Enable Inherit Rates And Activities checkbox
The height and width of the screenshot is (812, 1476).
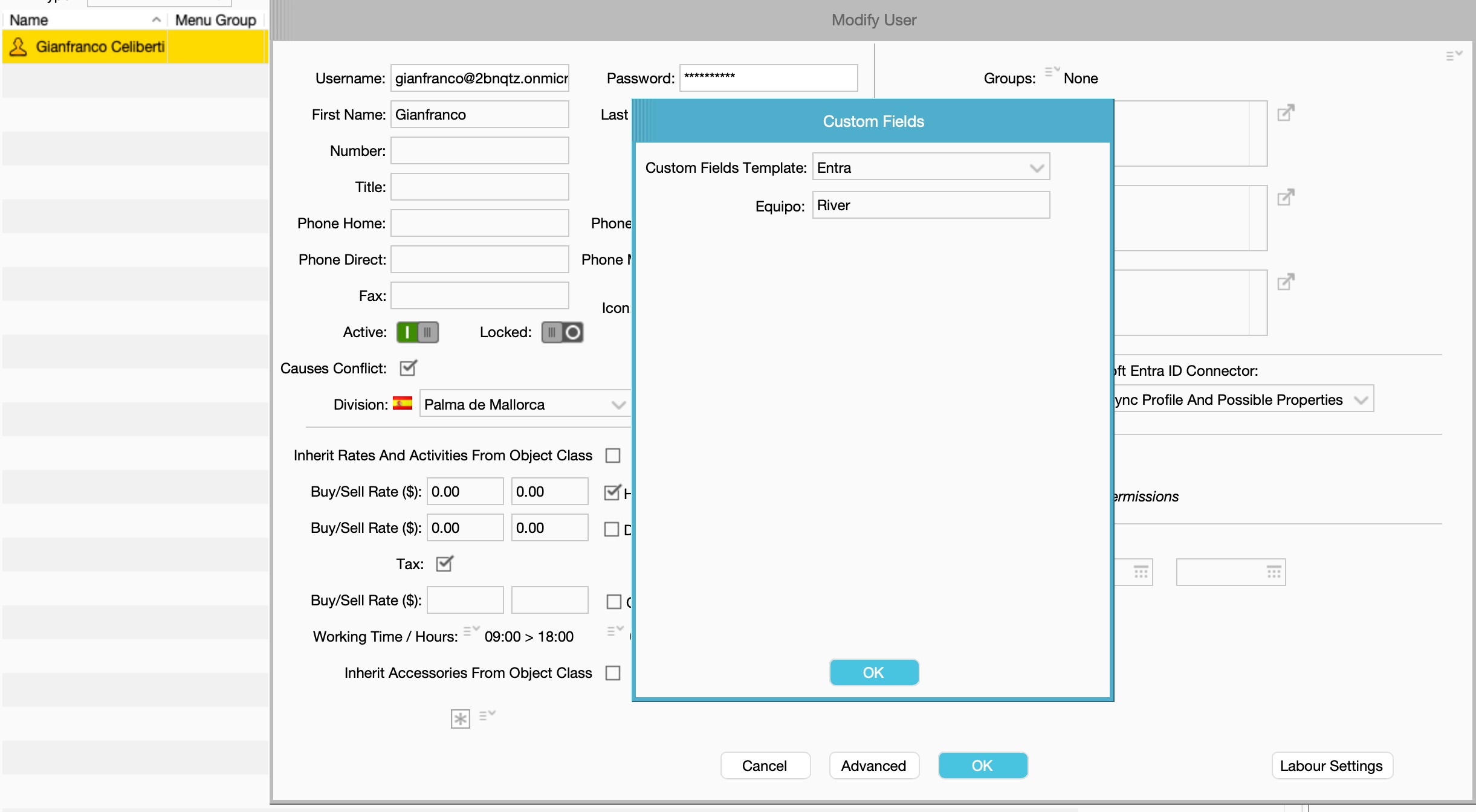[613, 456]
